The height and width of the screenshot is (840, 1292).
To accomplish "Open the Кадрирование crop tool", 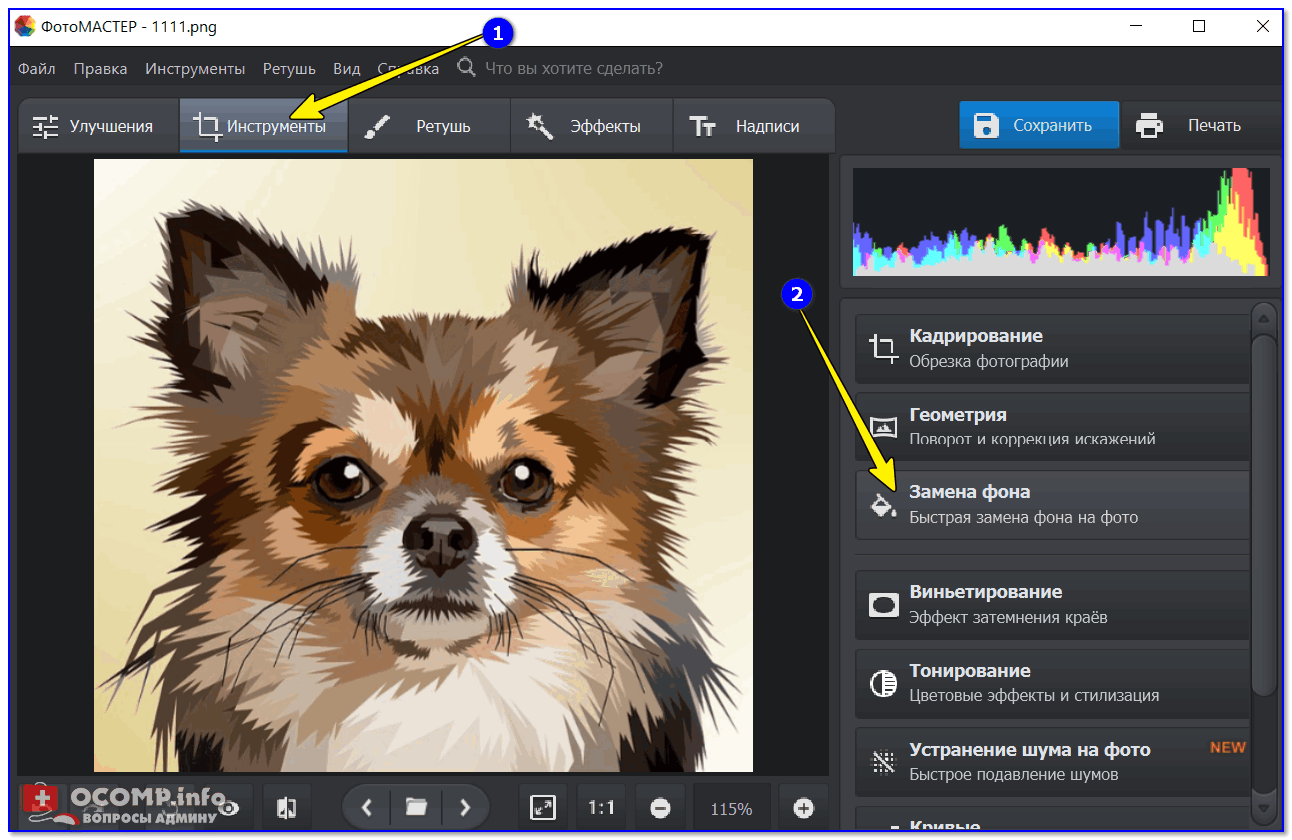I will pos(1052,348).
